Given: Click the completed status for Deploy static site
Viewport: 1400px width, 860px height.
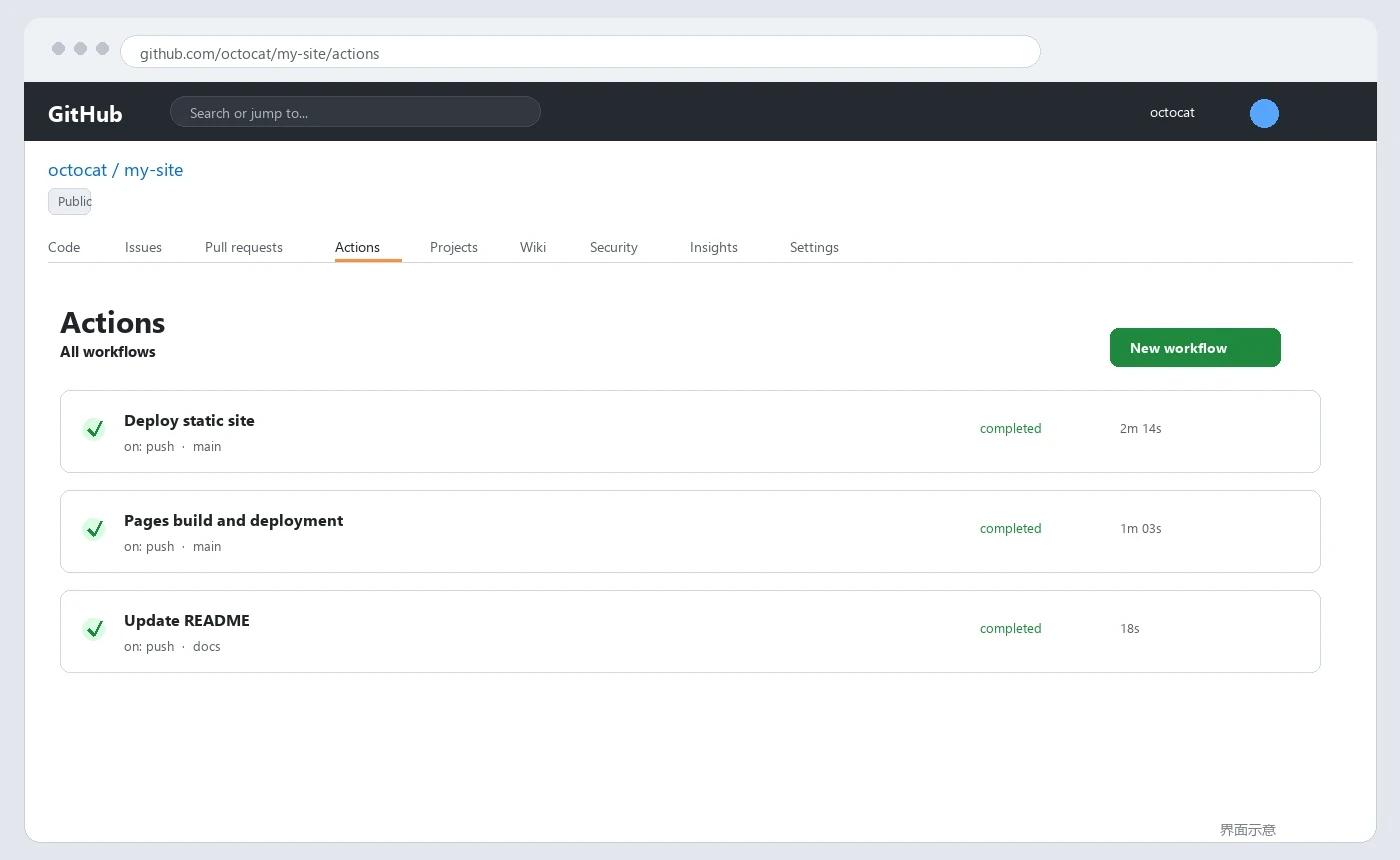Looking at the screenshot, I should pos(1011,429).
